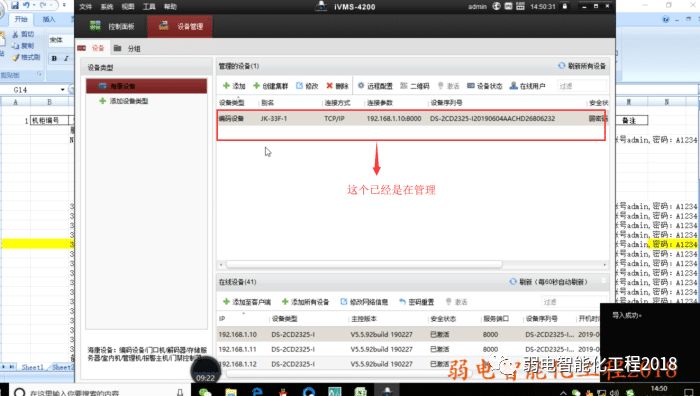Open 远程配置 remote configuration gear icon
This screenshot has width=700, height=396.
point(361,86)
